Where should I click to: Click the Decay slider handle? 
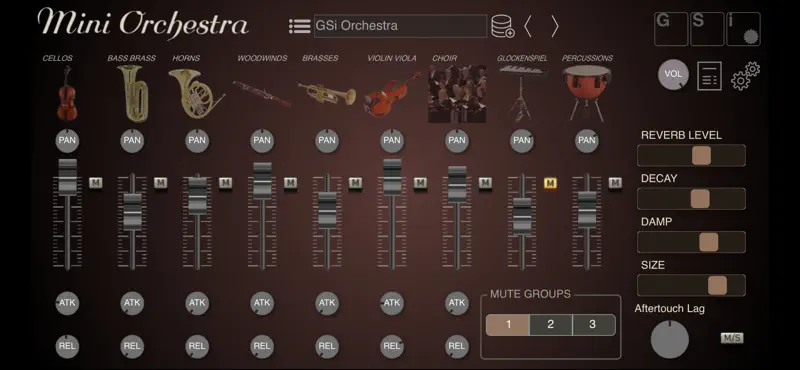pyautogui.click(x=700, y=199)
